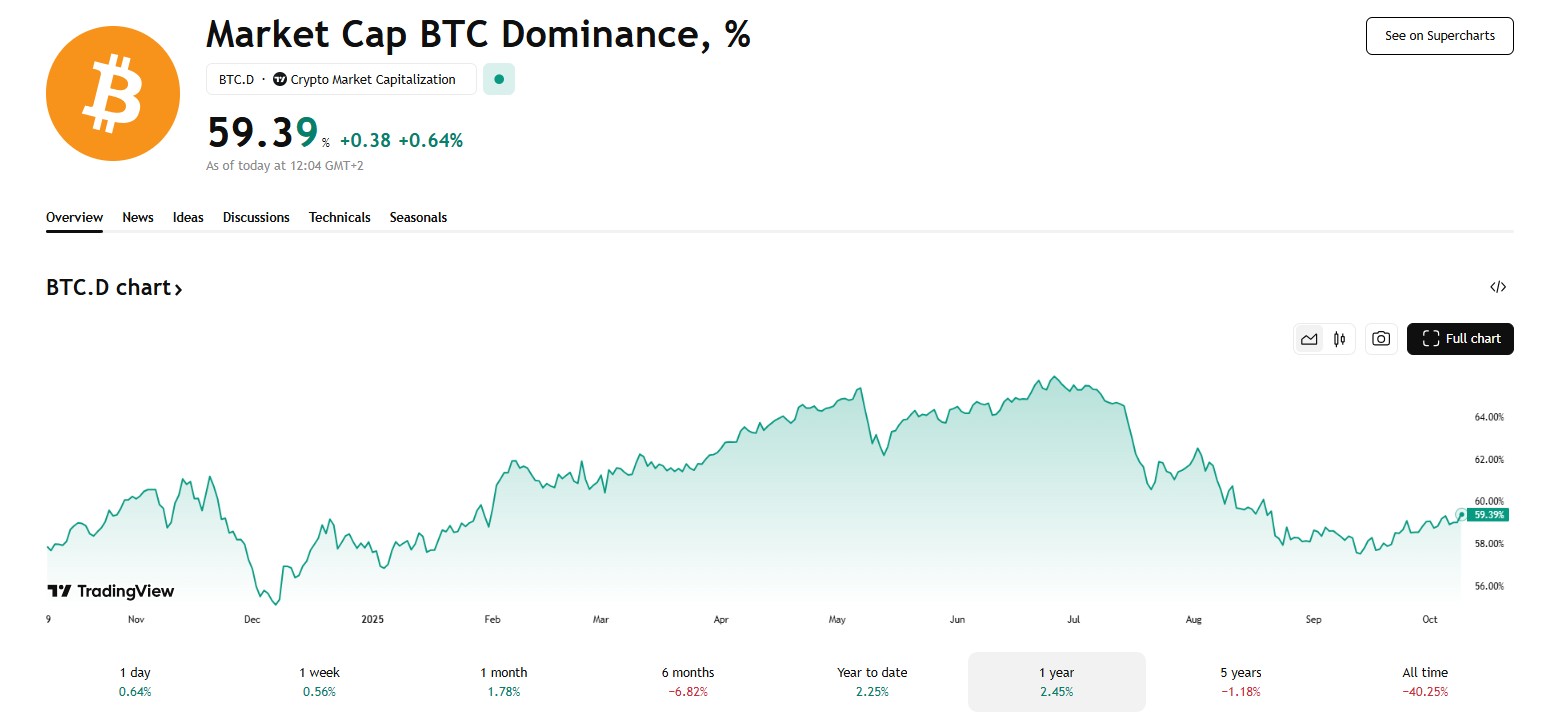Expand the BTC.D chart heading chevron
Image resolution: width=1542 pixels, height=725 pixels.
(178, 289)
